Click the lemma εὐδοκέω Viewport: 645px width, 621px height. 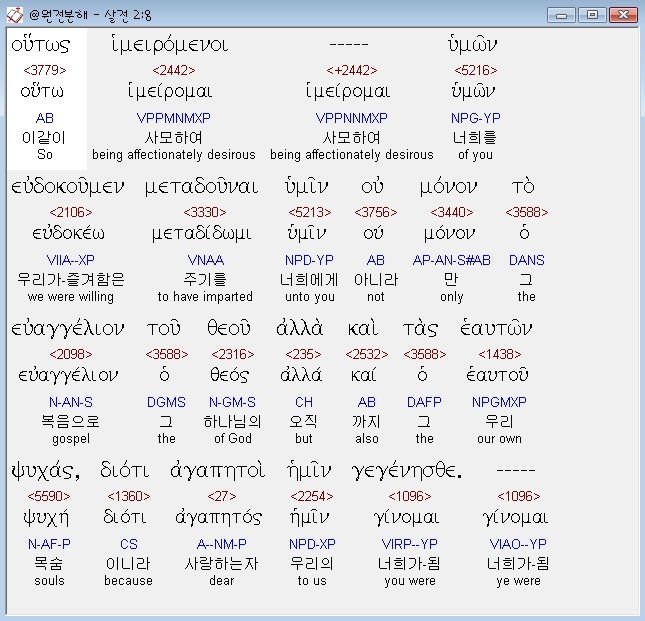pos(68,234)
